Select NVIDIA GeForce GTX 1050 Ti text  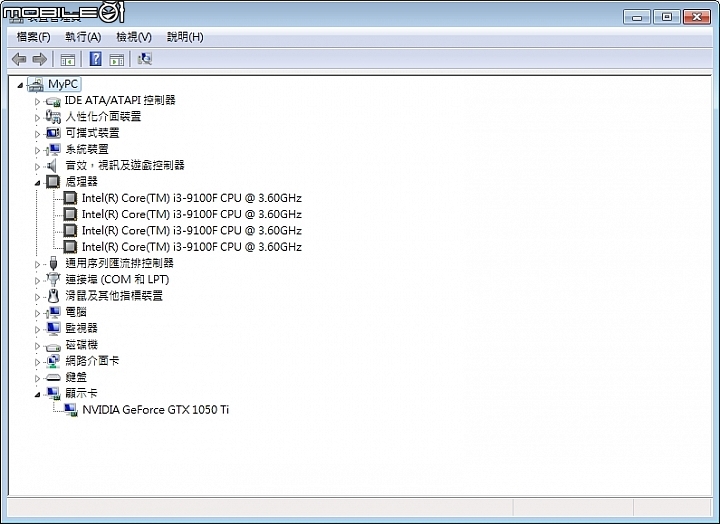pyautogui.click(x=155, y=410)
